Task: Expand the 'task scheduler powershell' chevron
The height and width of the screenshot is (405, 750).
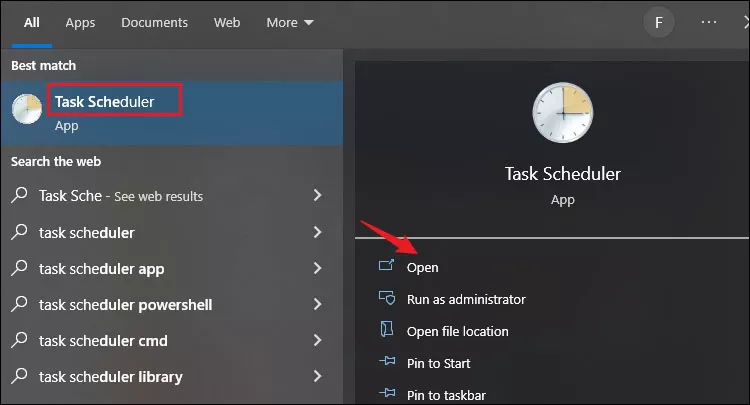Action: click(317, 304)
